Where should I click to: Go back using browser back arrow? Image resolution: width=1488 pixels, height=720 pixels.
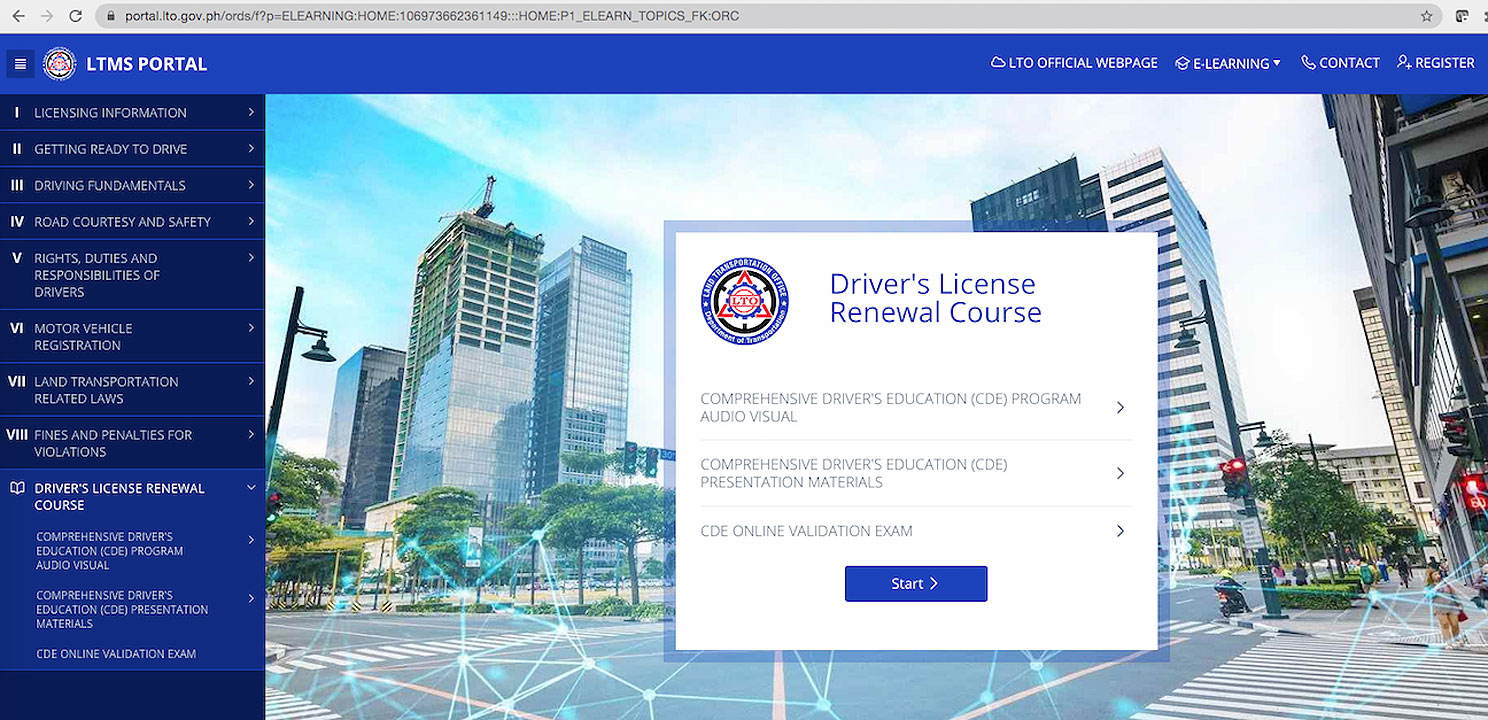(x=19, y=16)
